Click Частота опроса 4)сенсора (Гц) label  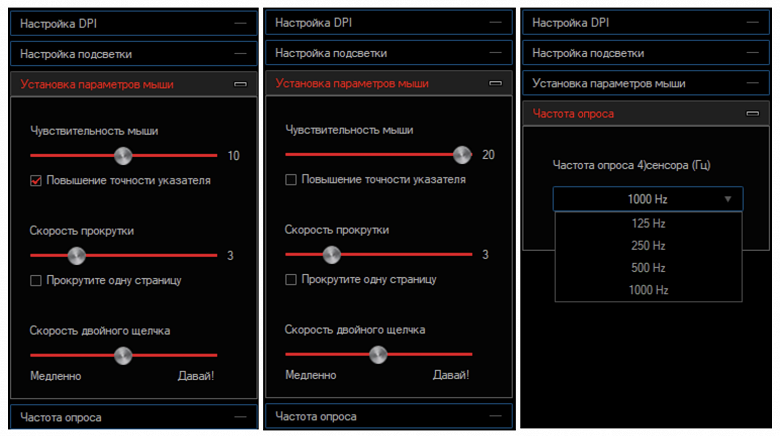coord(631,165)
